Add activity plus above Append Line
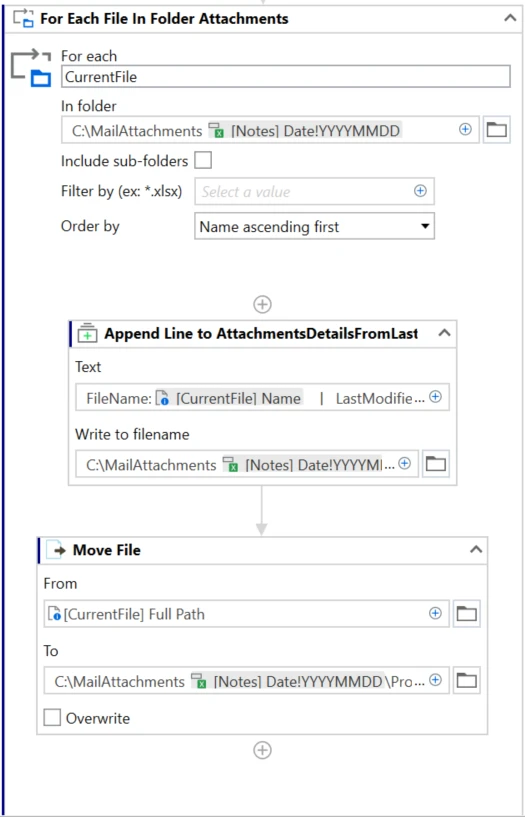This screenshot has height=817, width=525. coord(262,304)
